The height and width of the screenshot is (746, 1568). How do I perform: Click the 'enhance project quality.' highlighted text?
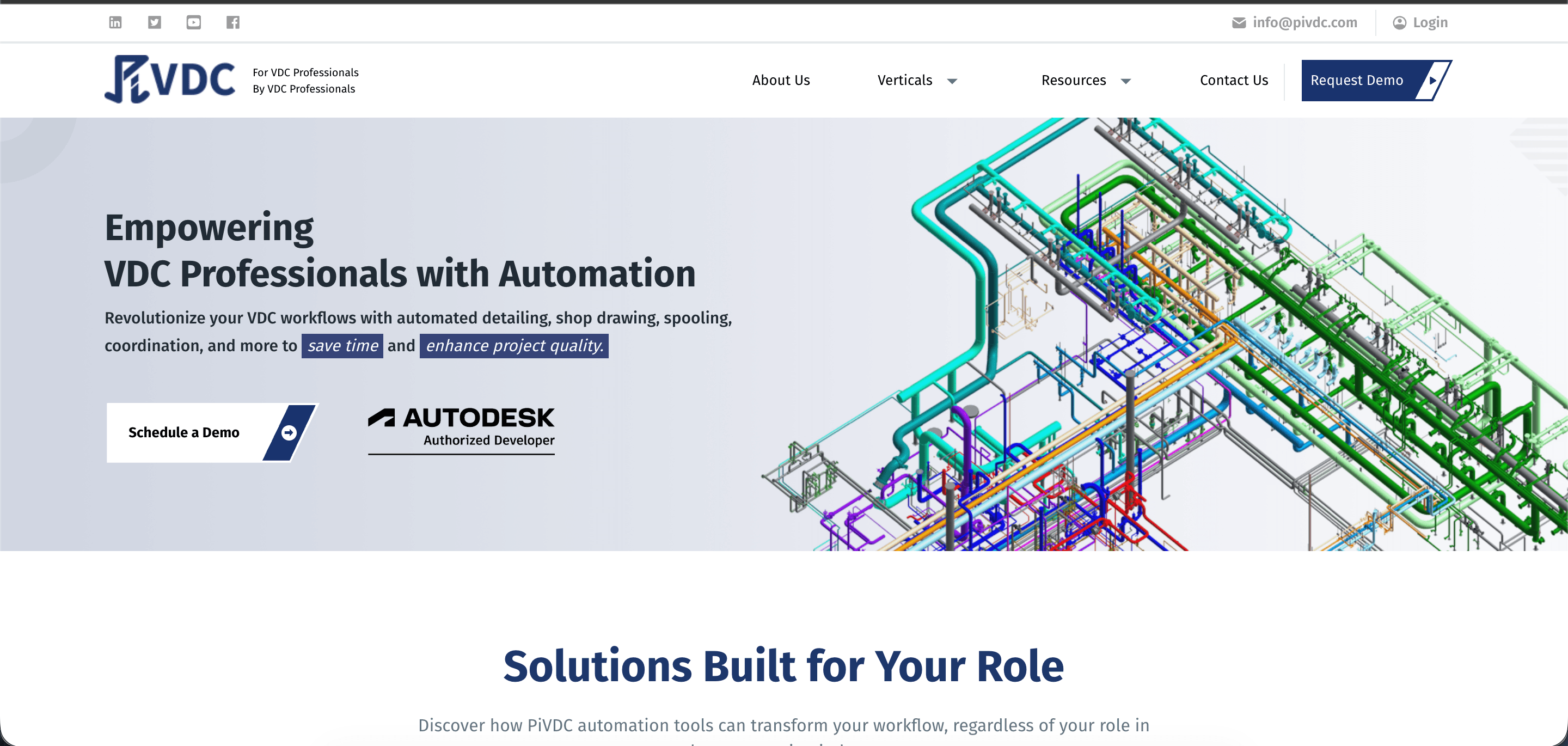(514, 345)
